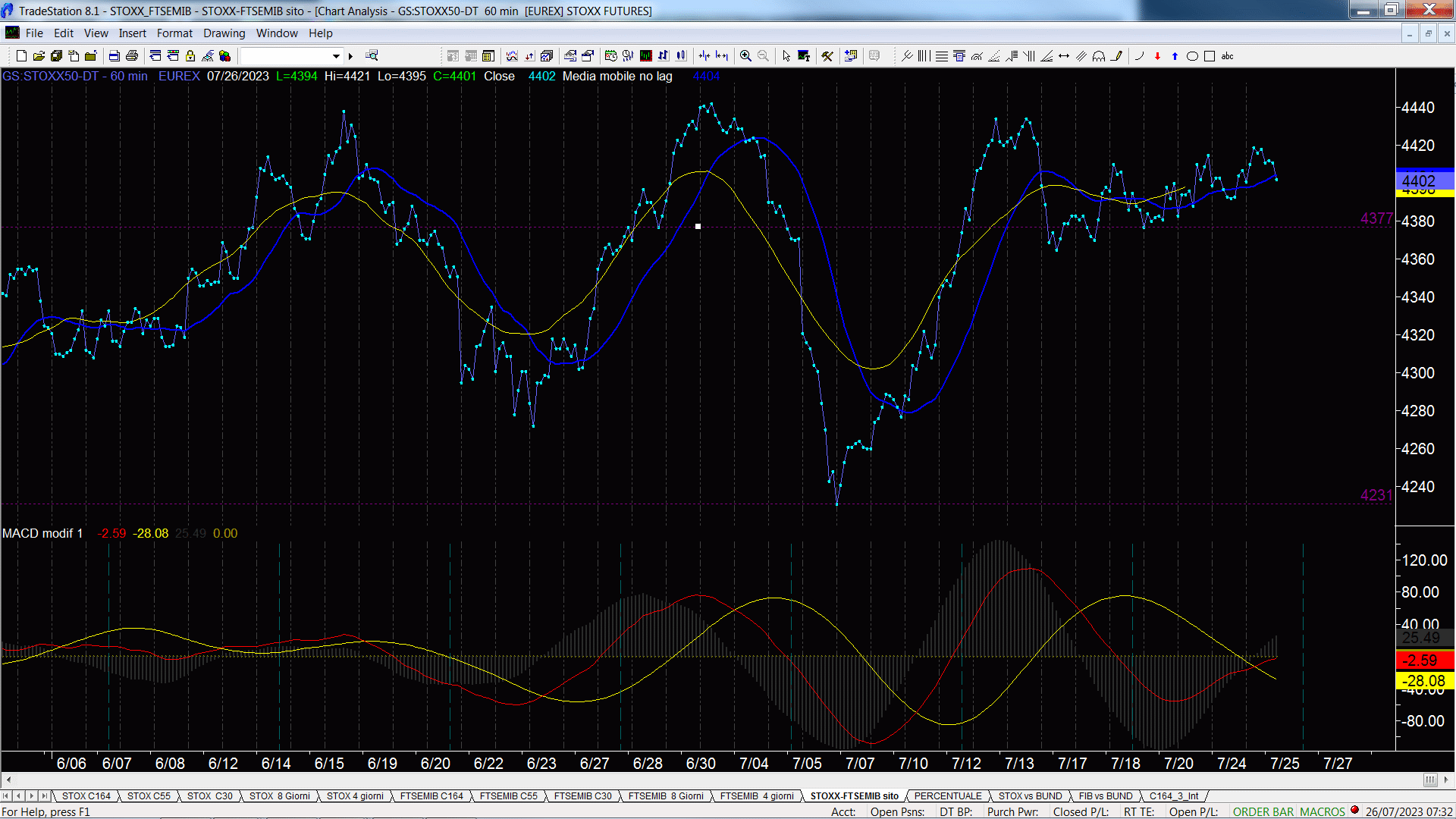Select the trendline drawing tool
This screenshot has width=1456, height=819.
pyautogui.click(x=907, y=56)
